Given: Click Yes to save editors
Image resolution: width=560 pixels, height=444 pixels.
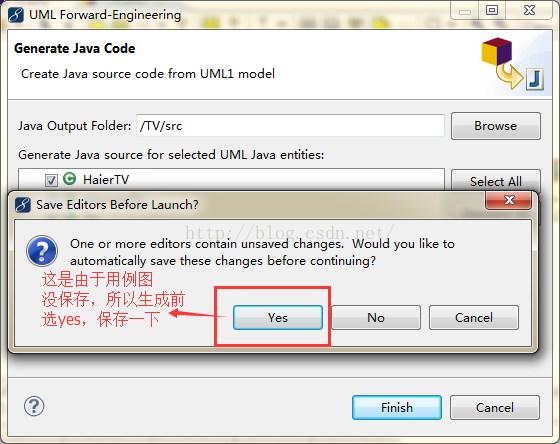Looking at the screenshot, I should click(278, 317).
